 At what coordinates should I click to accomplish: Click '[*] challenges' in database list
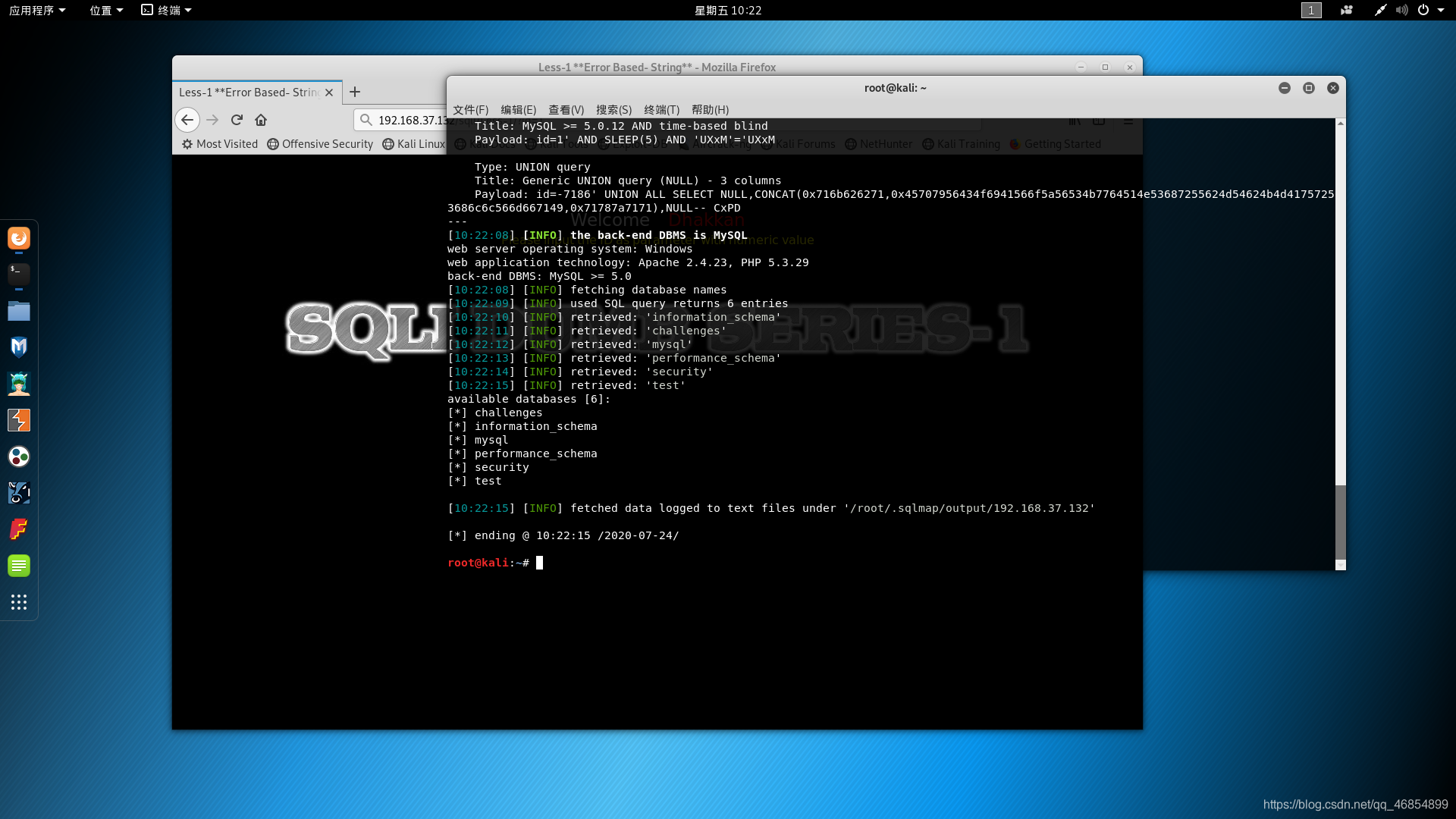click(495, 413)
